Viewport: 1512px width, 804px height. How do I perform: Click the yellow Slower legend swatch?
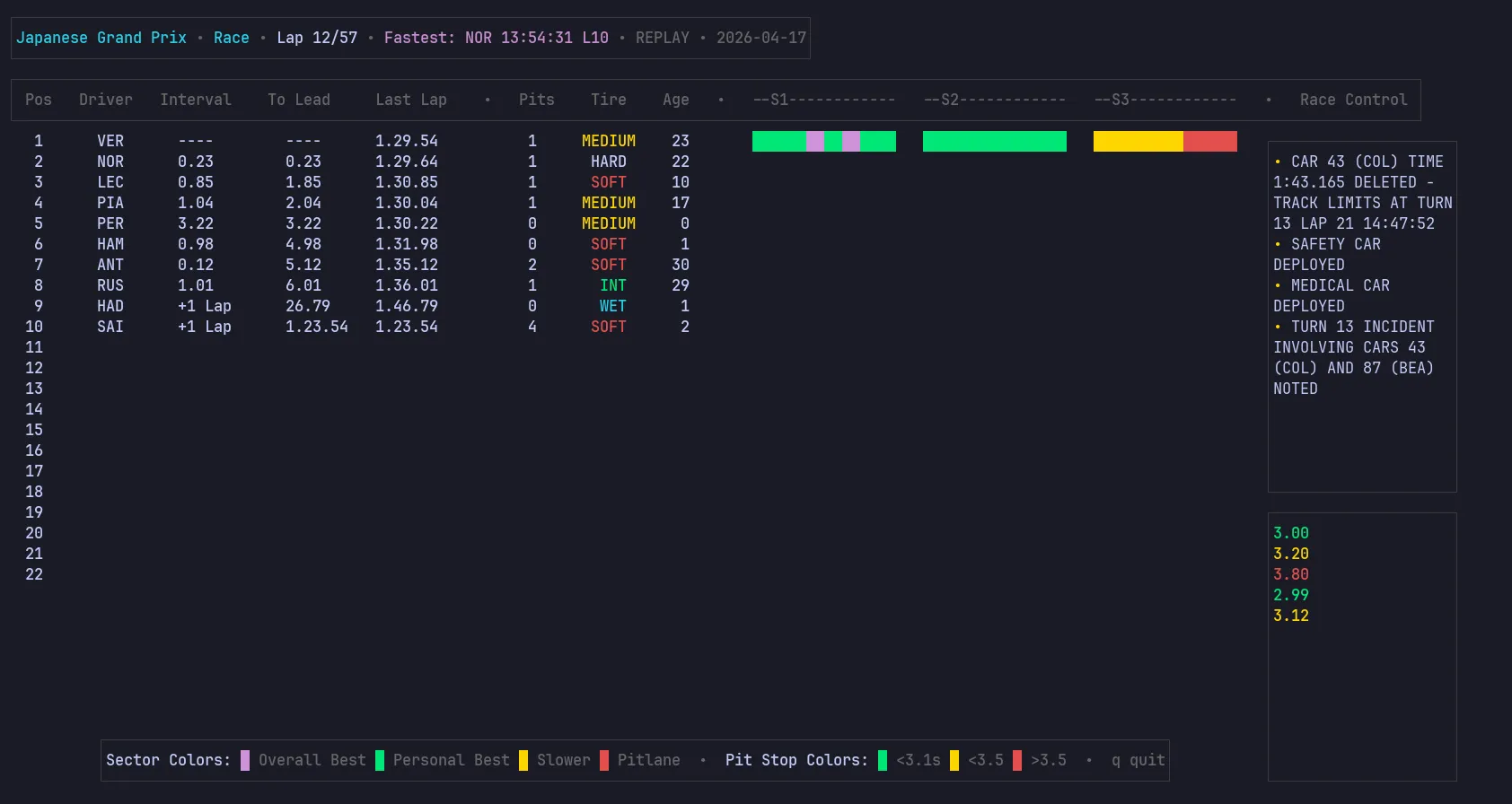point(523,760)
